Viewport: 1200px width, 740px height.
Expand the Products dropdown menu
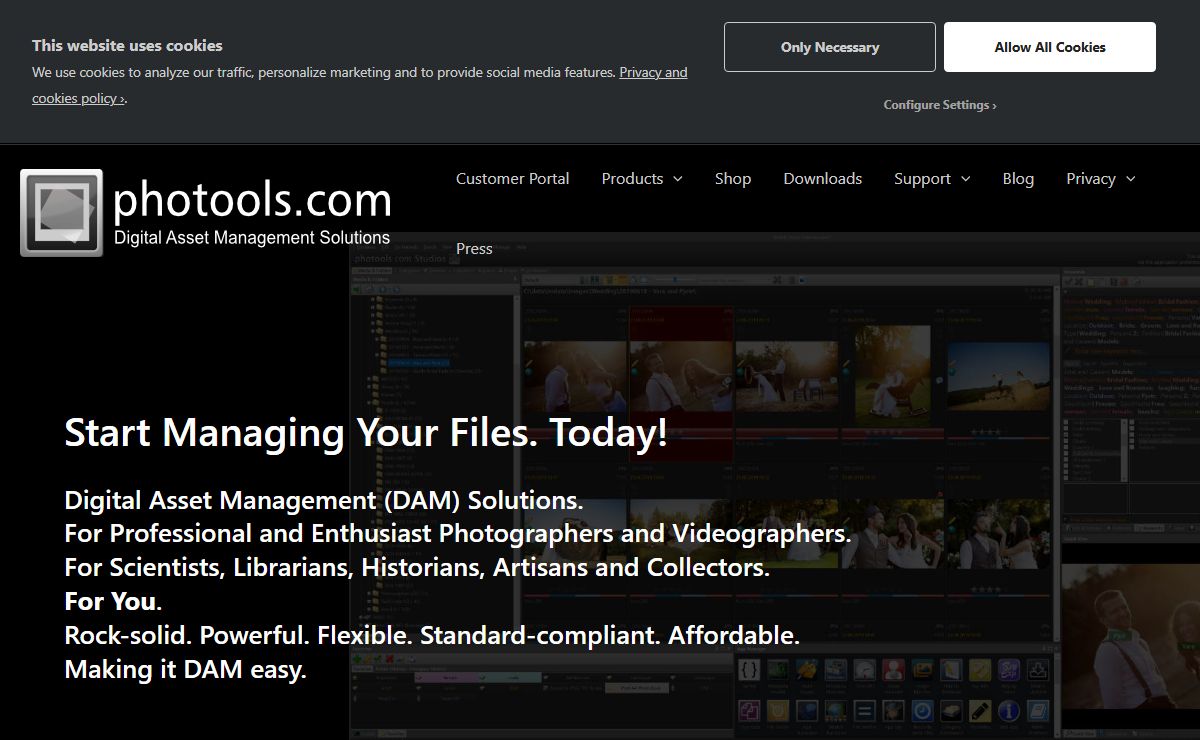(x=633, y=179)
